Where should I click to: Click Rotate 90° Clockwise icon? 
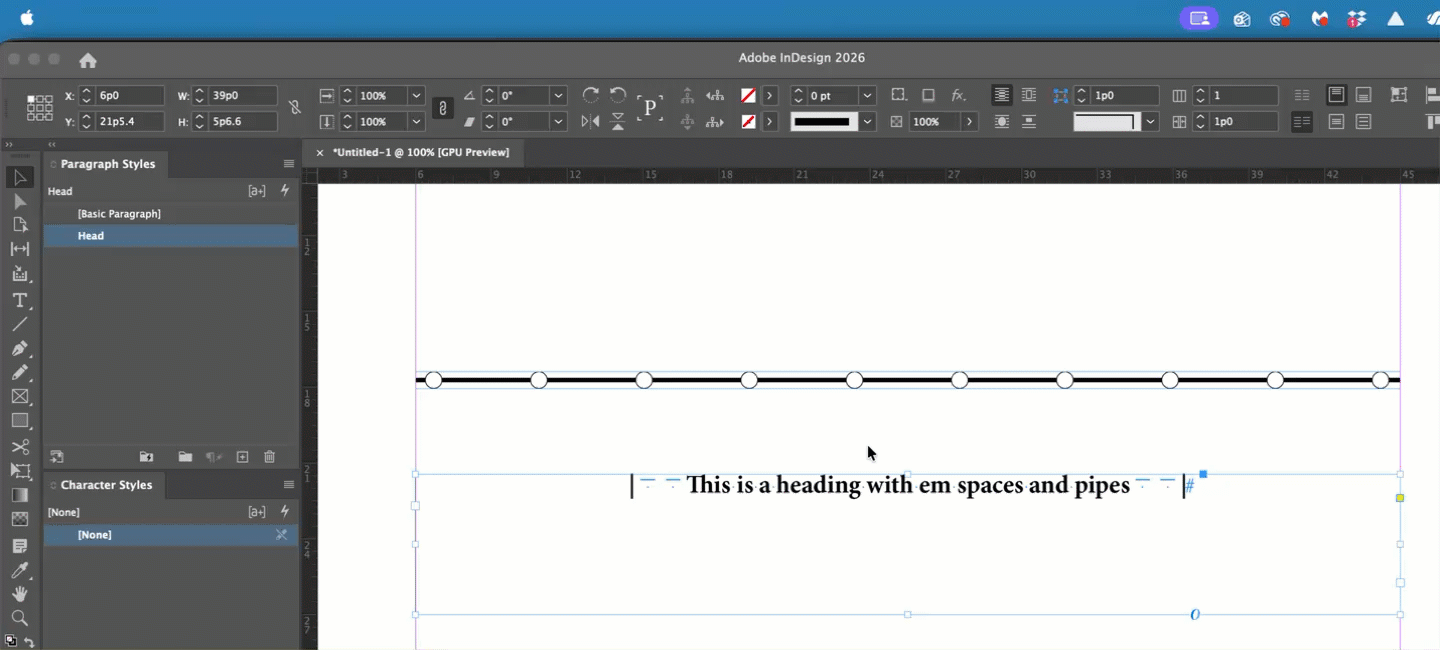[591, 95]
